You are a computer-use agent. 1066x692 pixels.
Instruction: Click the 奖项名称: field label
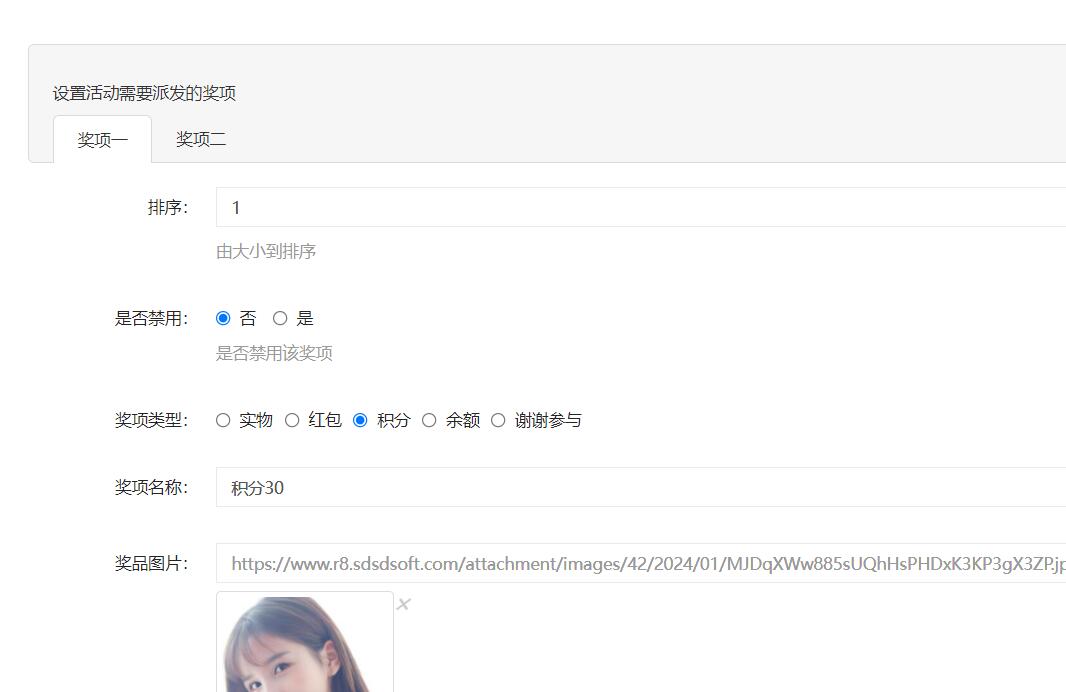pyautogui.click(x=151, y=487)
